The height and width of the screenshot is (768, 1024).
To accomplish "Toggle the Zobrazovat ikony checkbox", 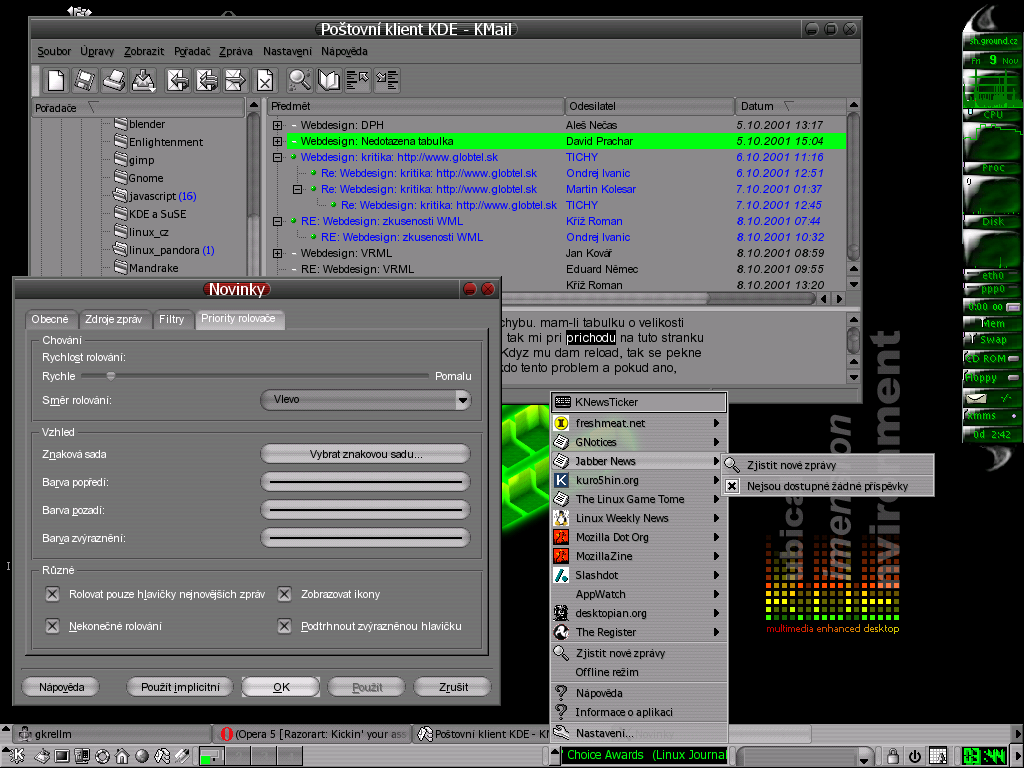I will click(x=284, y=594).
